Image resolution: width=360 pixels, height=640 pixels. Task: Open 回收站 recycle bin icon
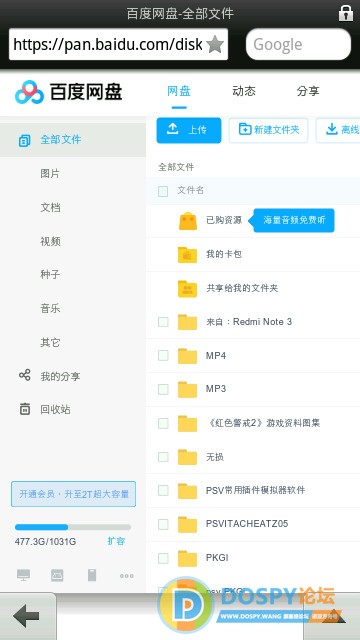[x=24, y=409]
